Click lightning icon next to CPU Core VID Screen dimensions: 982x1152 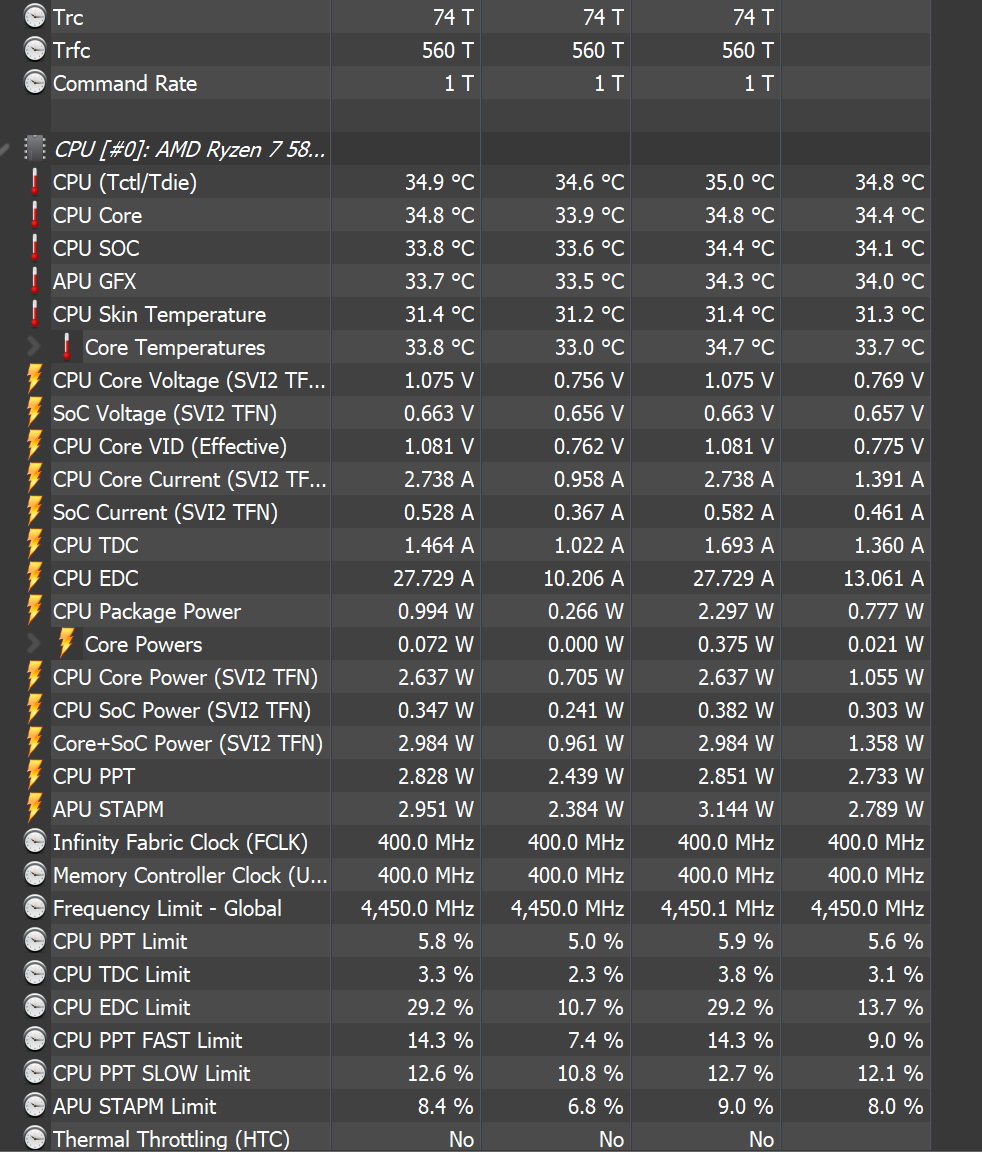34,445
